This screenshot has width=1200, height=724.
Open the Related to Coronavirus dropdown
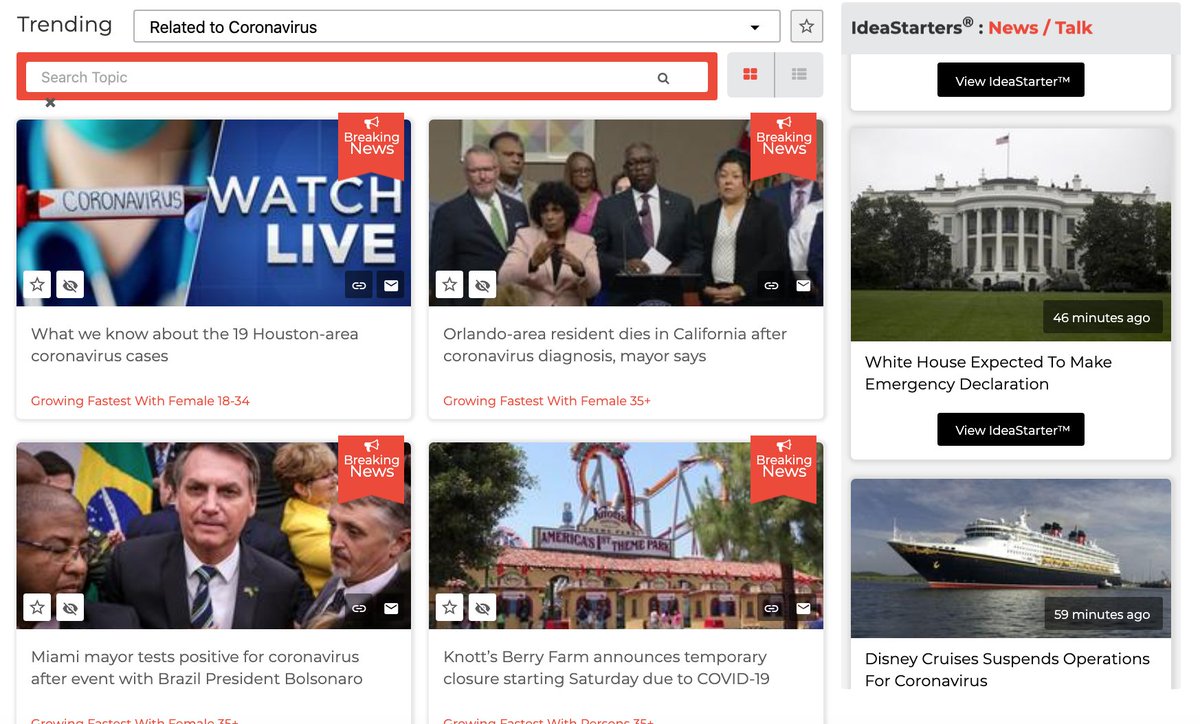tap(456, 27)
